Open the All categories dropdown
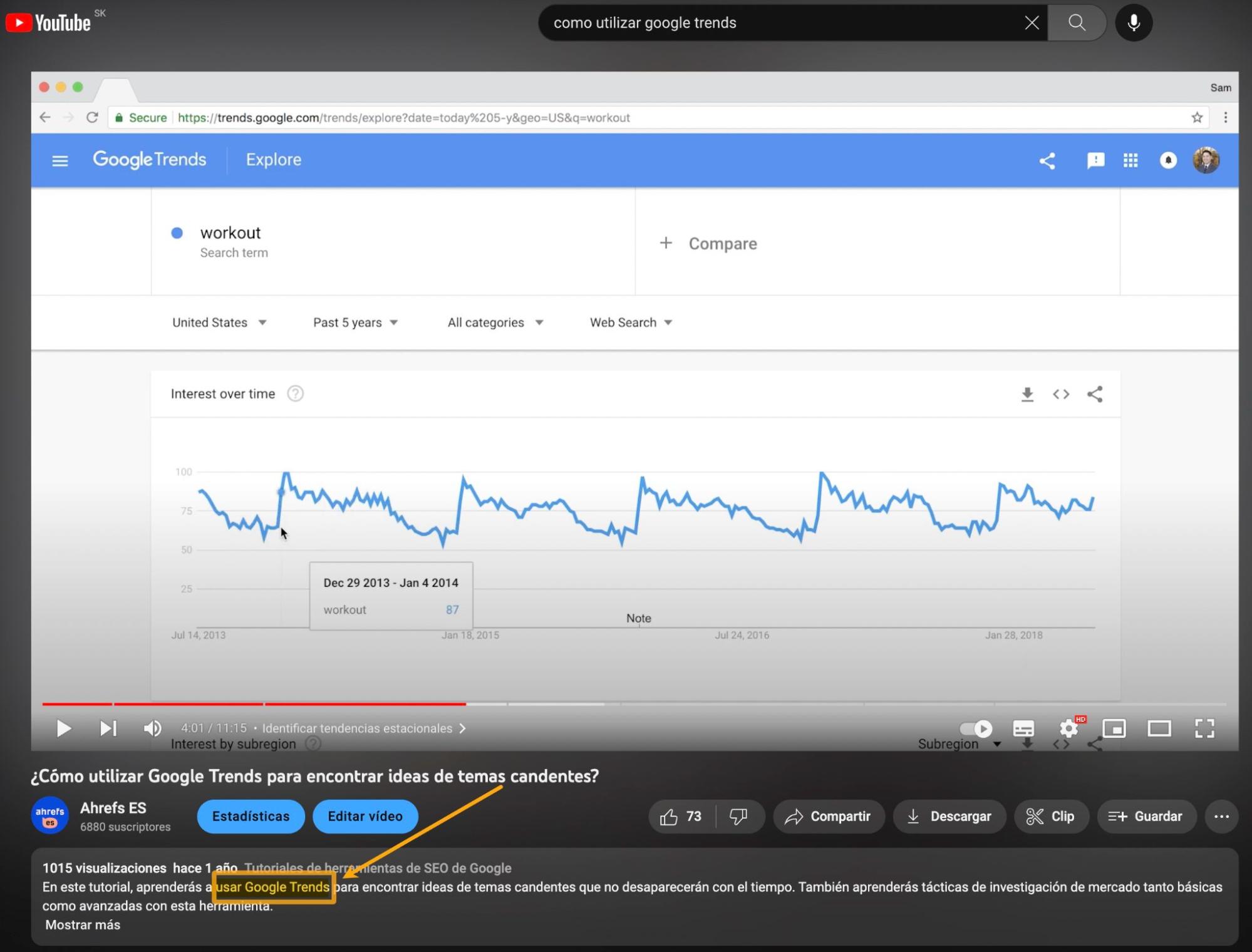 click(x=494, y=322)
